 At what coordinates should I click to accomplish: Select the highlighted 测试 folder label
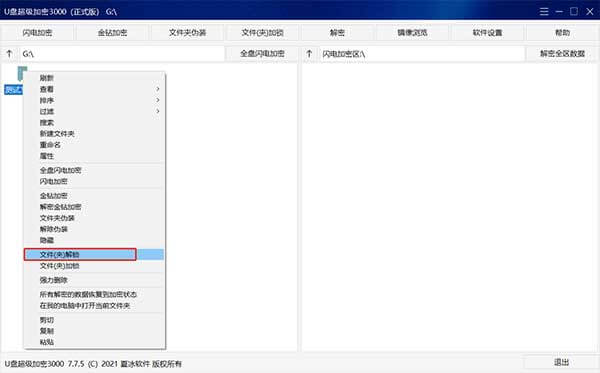(13, 90)
